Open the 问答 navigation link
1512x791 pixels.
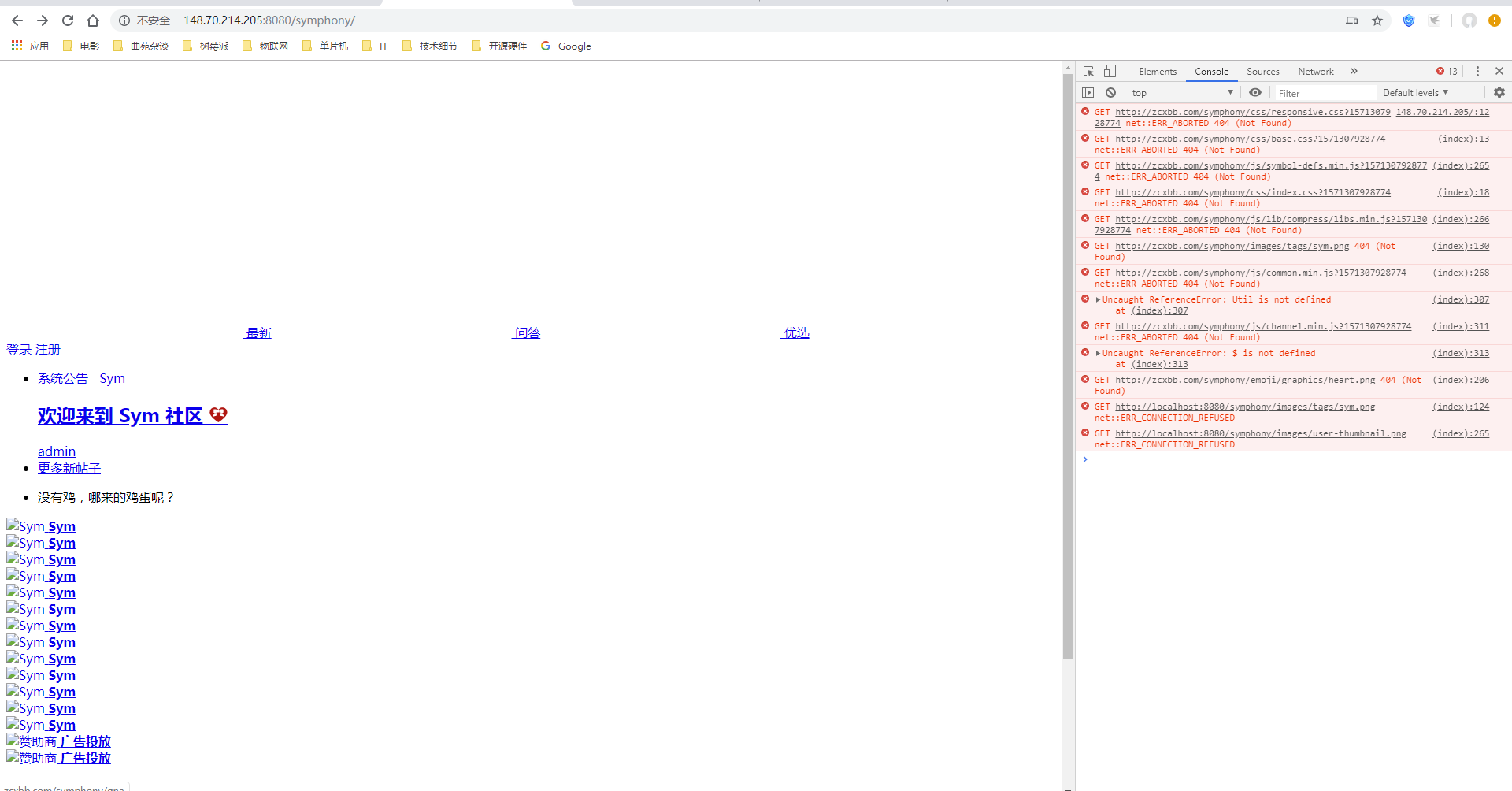point(527,332)
